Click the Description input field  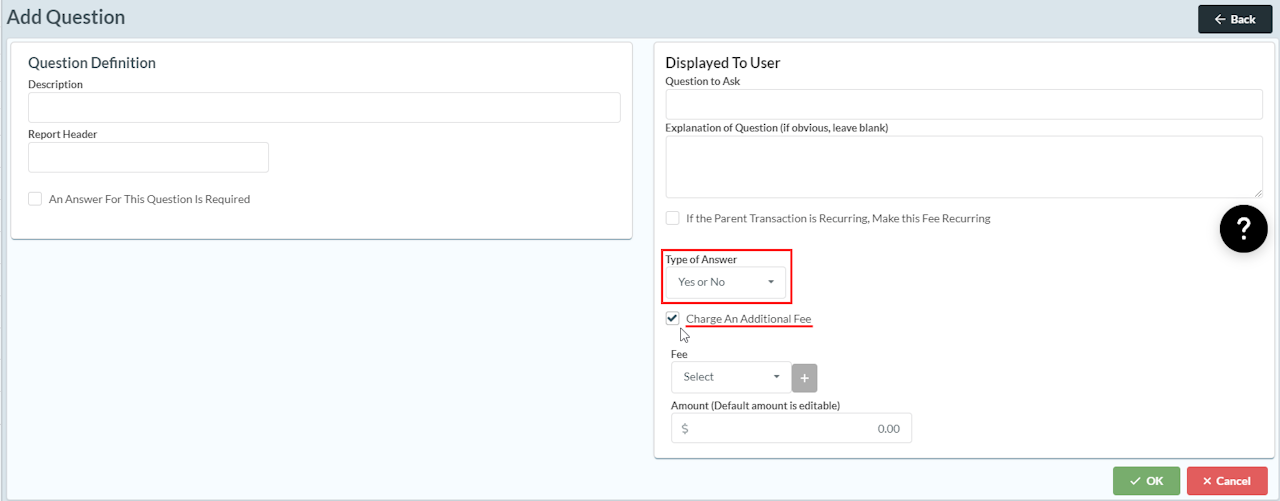click(x=324, y=108)
